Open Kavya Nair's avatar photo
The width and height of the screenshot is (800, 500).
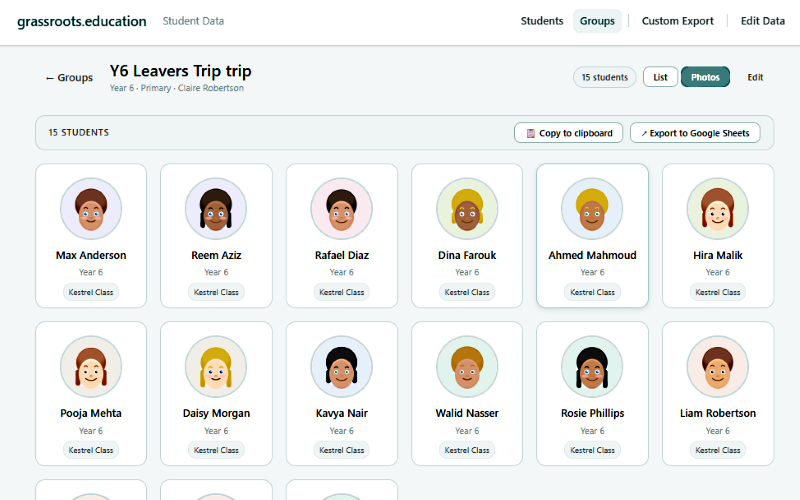(342, 367)
